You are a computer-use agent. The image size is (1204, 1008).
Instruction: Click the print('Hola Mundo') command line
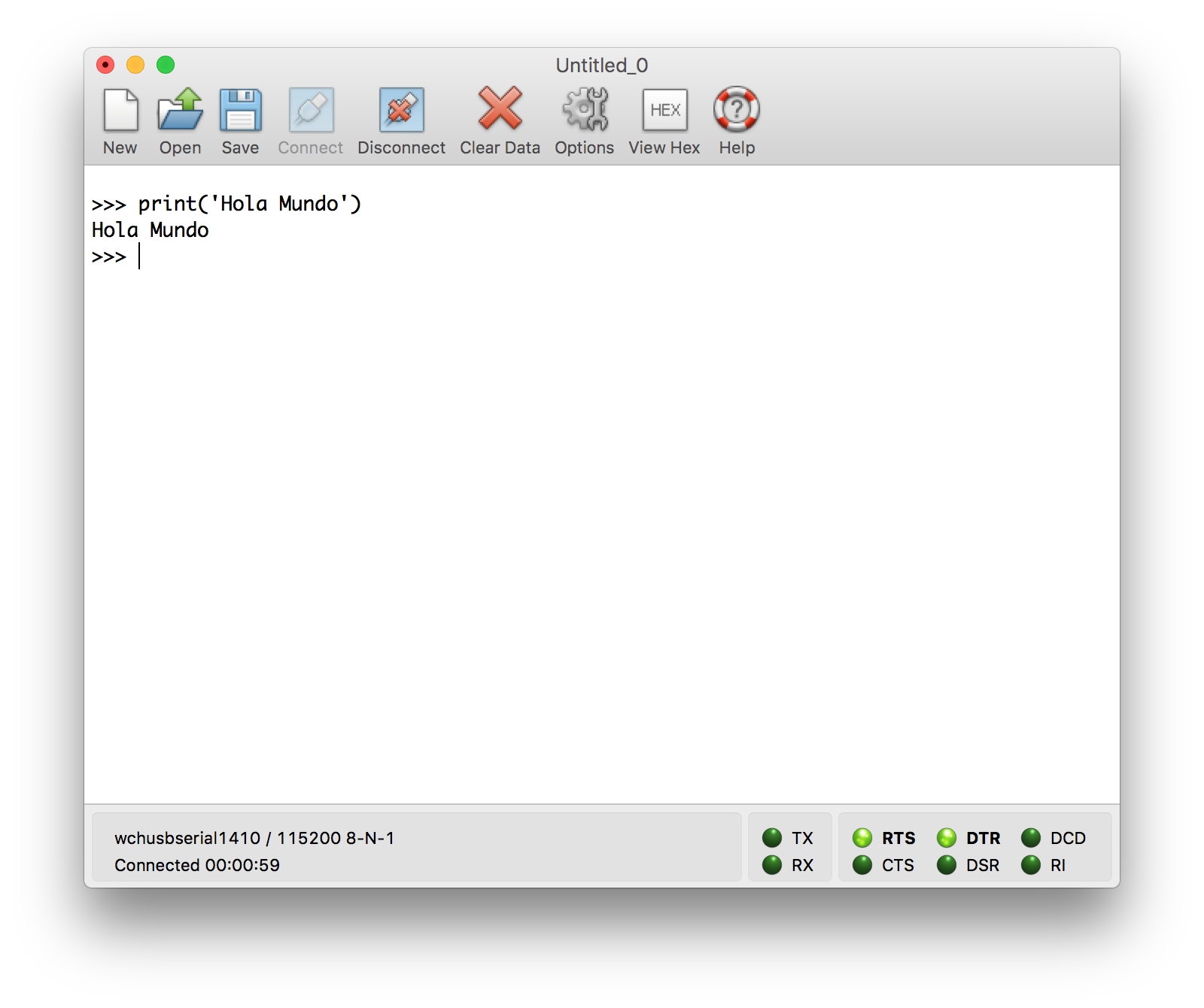pyautogui.click(x=227, y=204)
